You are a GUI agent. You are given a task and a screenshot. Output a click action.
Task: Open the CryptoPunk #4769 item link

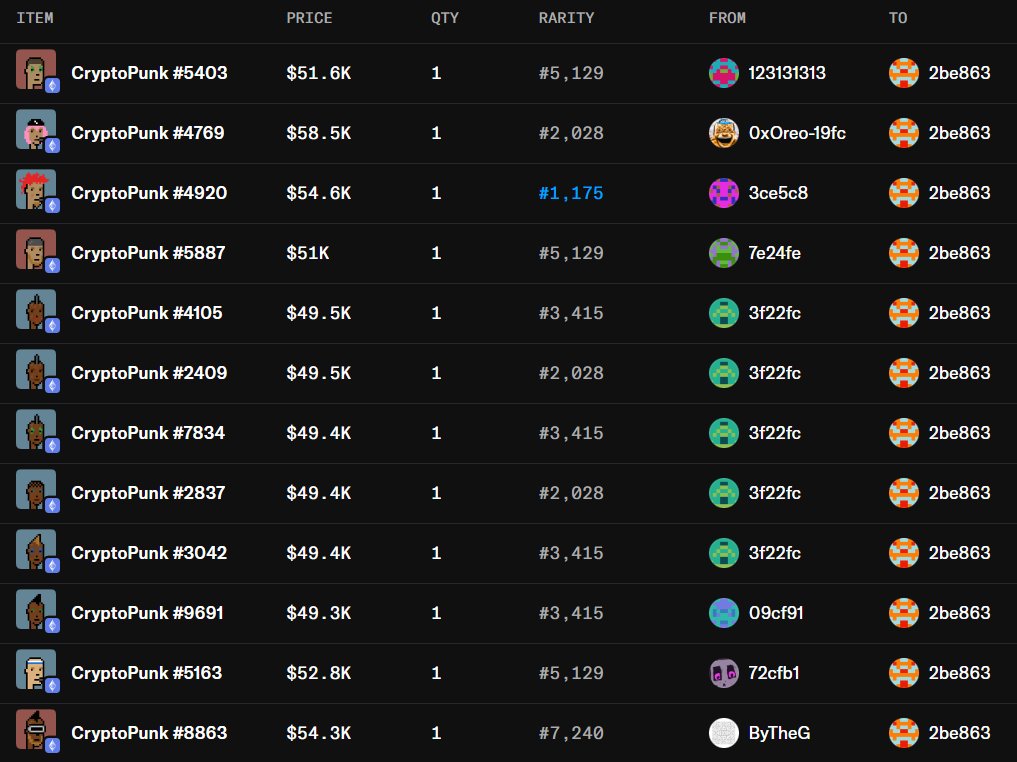148,133
